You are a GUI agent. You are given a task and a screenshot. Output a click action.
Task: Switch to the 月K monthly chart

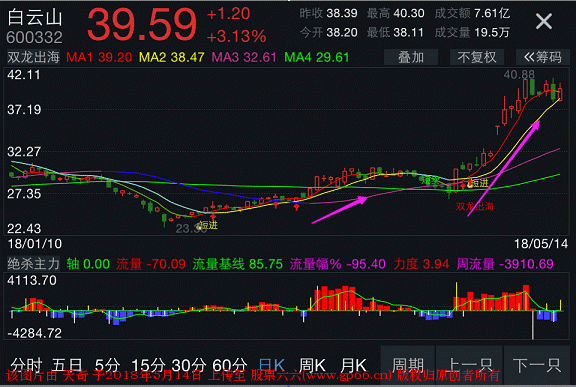coord(353,365)
